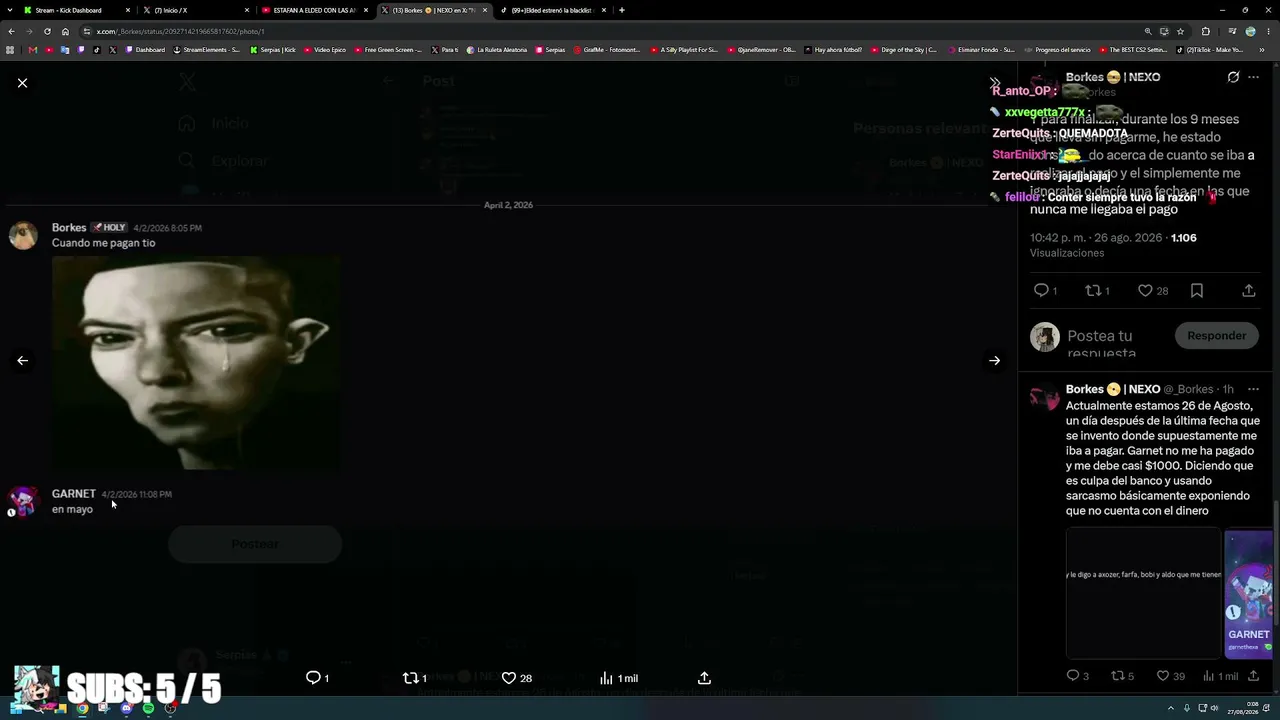Open the tab groups media control
Viewport: 1280px width, 720px height.
[x=1231, y=31]
